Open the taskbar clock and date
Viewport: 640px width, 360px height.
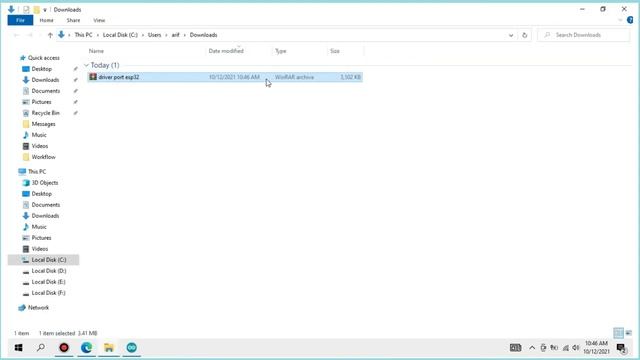596,347
